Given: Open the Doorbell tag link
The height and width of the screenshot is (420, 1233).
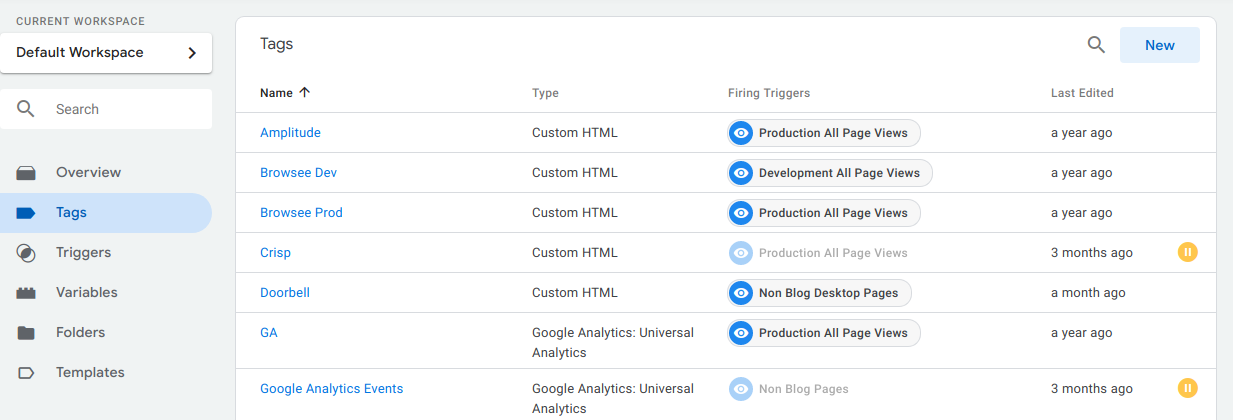Looking at the screenshot, I should click(x=285, y=293).
